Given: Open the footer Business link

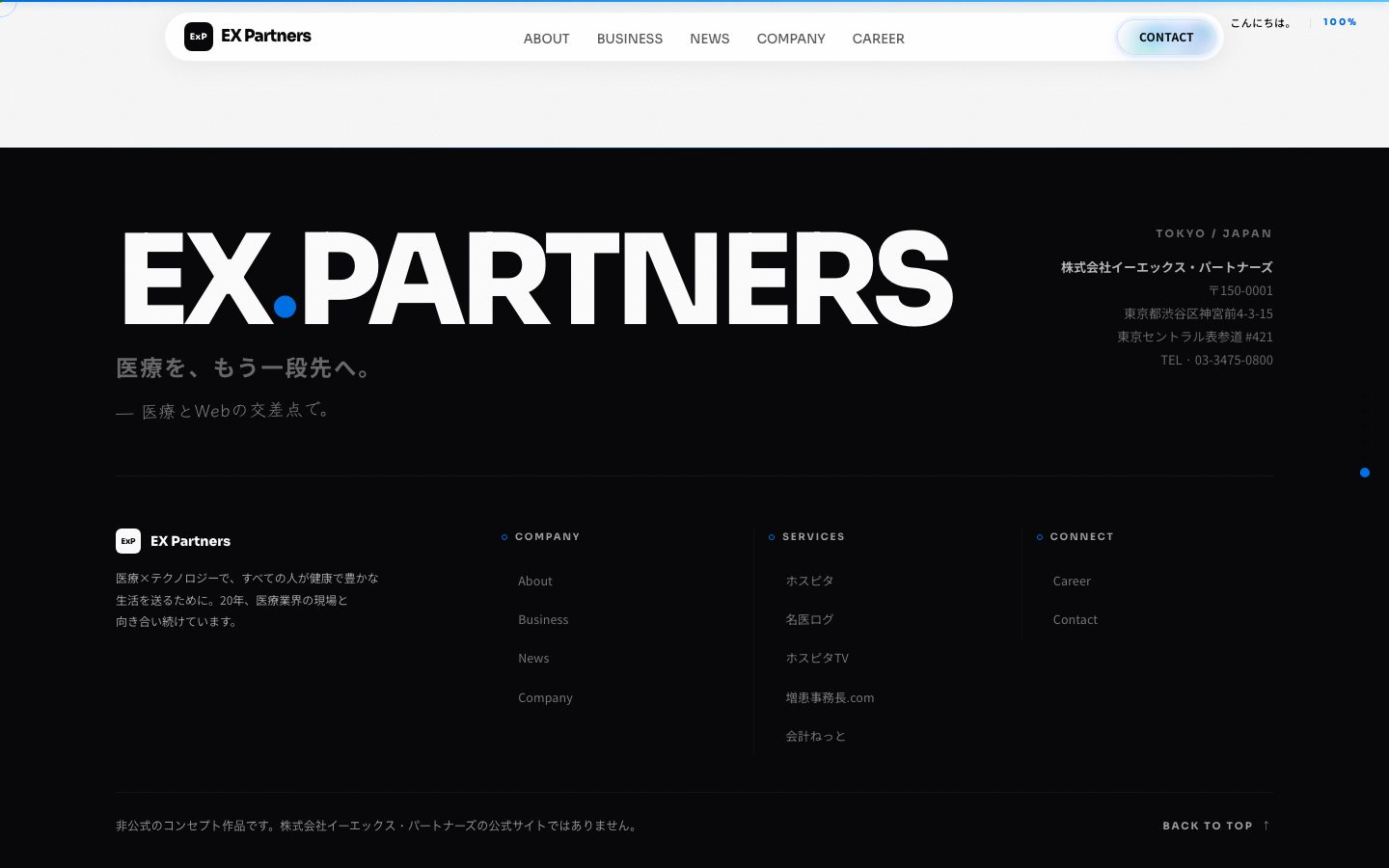Looking at the screenshot, I should [543, 619].
